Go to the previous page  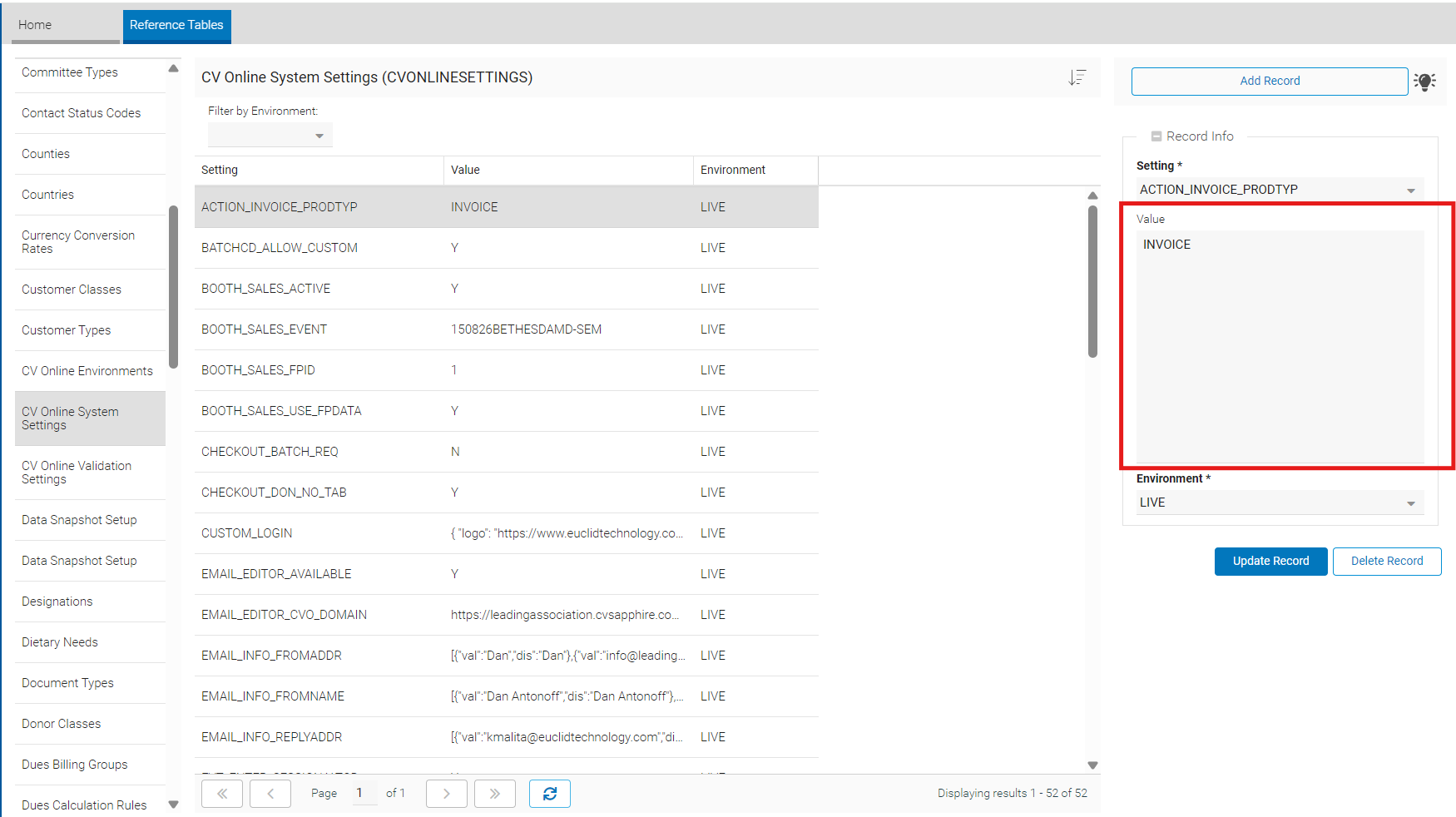(270, 794)
